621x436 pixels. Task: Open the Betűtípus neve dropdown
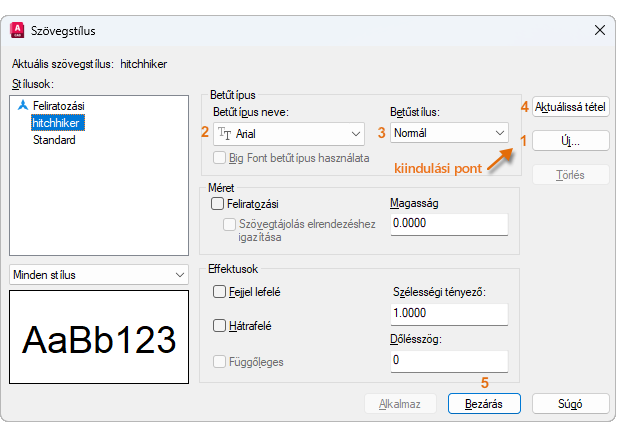356,133
